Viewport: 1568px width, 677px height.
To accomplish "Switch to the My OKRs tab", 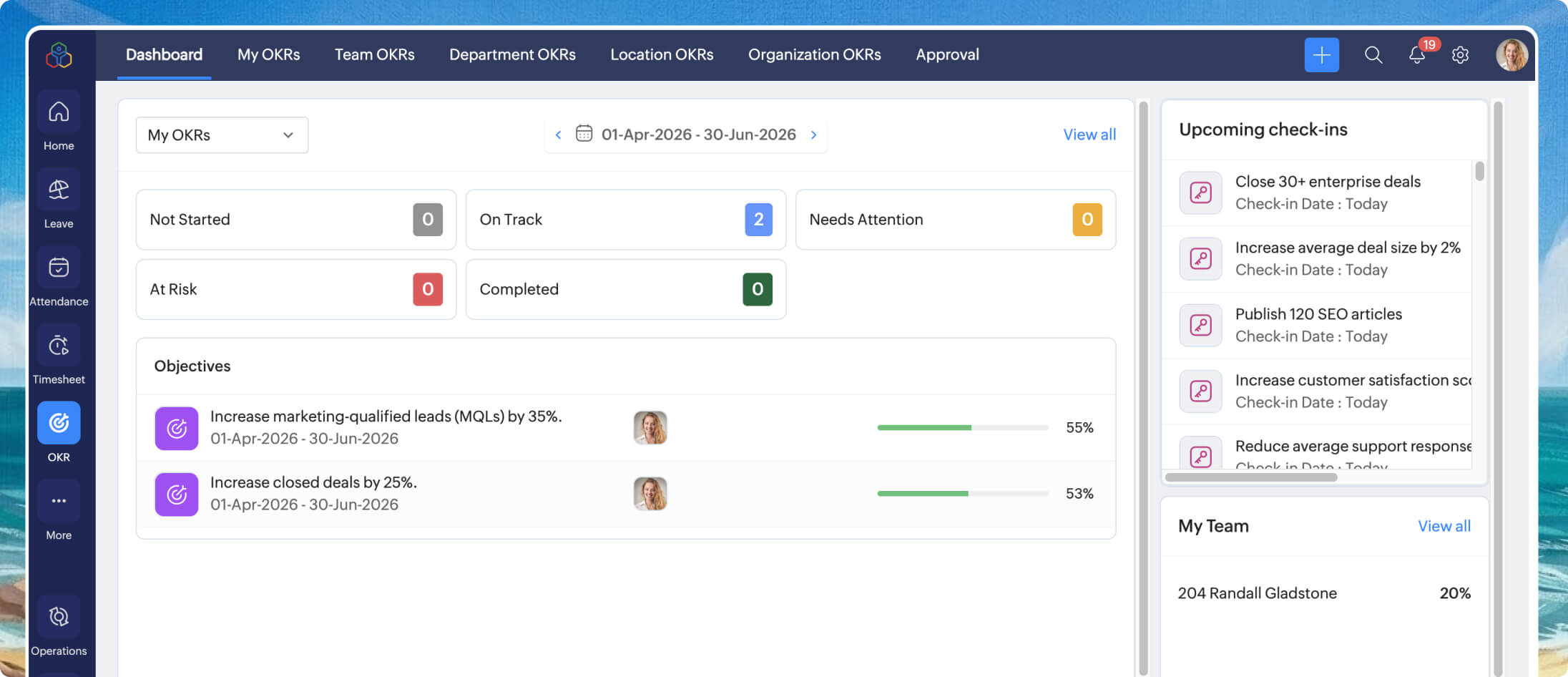I will coord(268,54).
